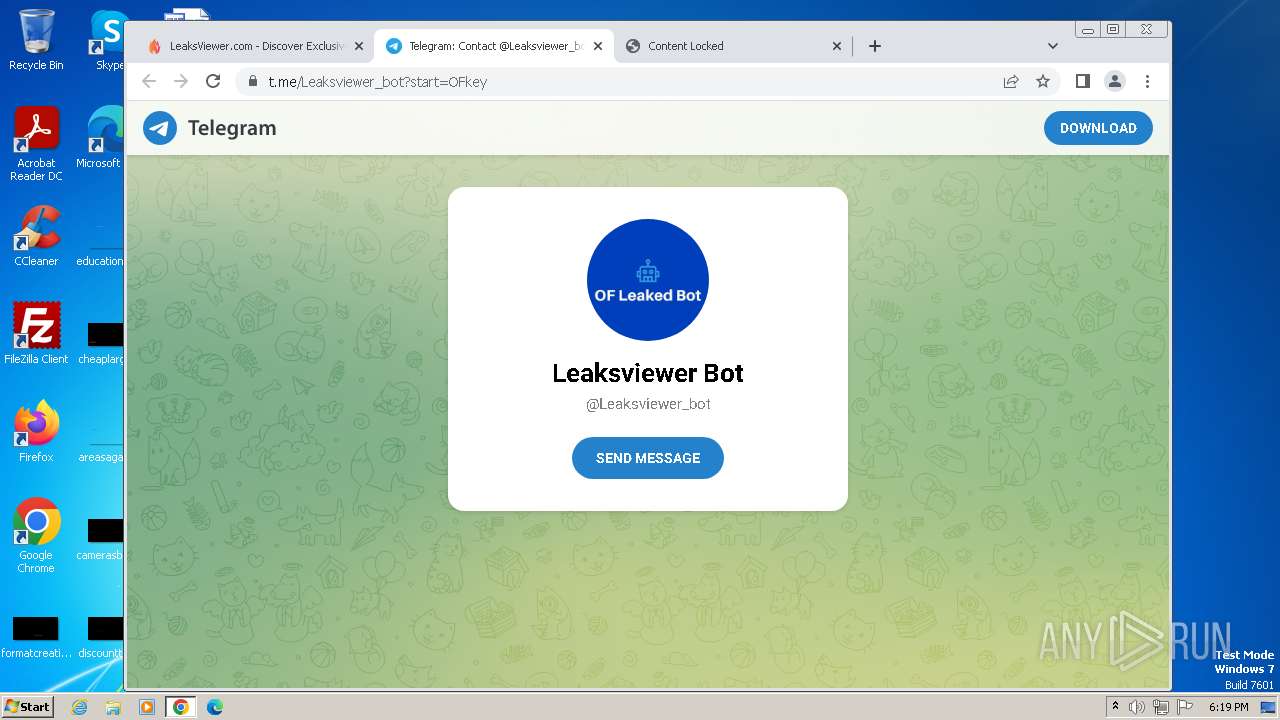Minimize the Chrome window

(x=1088, y=30)
